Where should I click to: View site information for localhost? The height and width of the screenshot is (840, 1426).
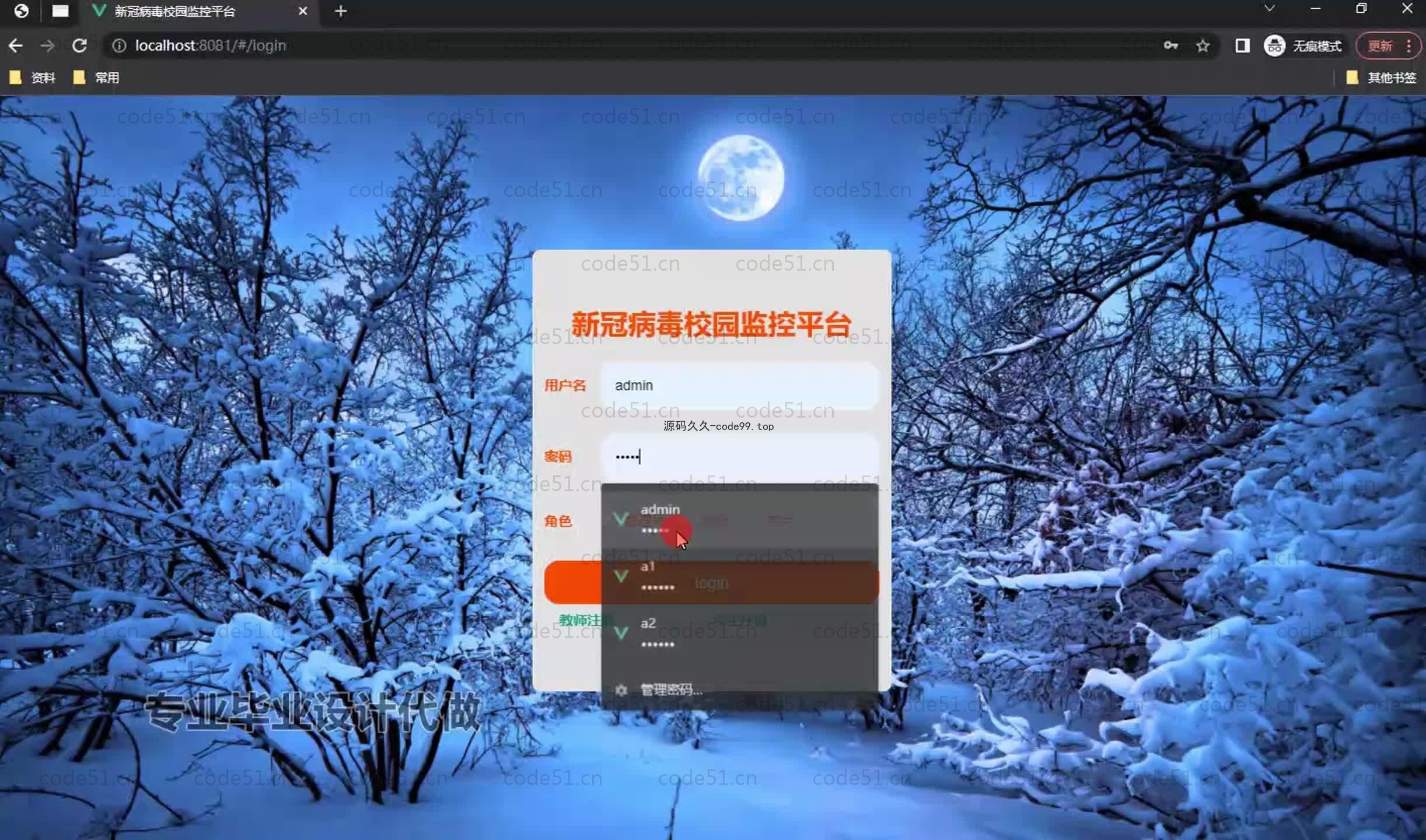[x=119, y=45]
